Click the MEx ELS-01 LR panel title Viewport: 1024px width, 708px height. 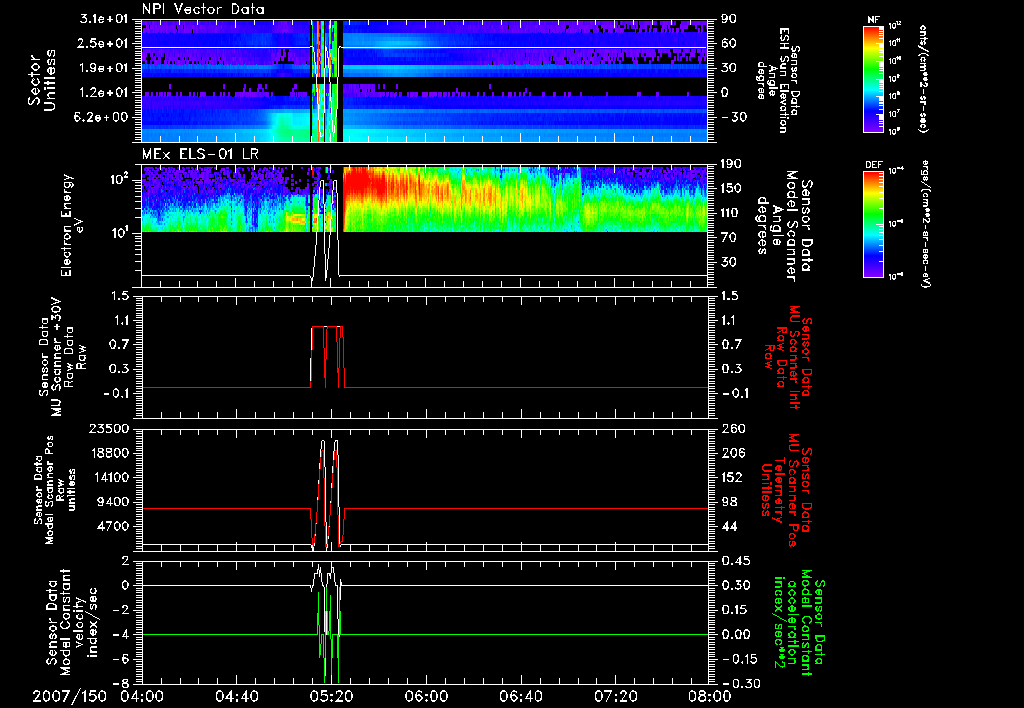[200, 153]
